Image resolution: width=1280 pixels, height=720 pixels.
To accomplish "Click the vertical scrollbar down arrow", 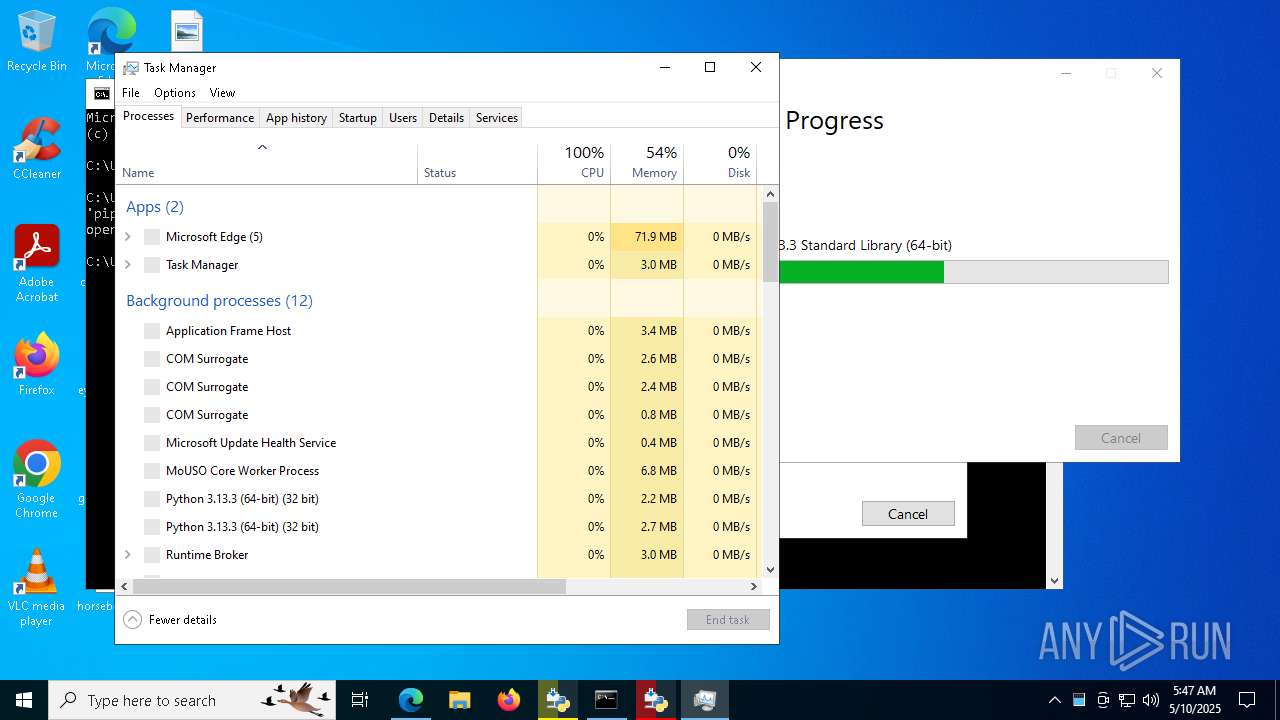I will [x=770, y=570].
